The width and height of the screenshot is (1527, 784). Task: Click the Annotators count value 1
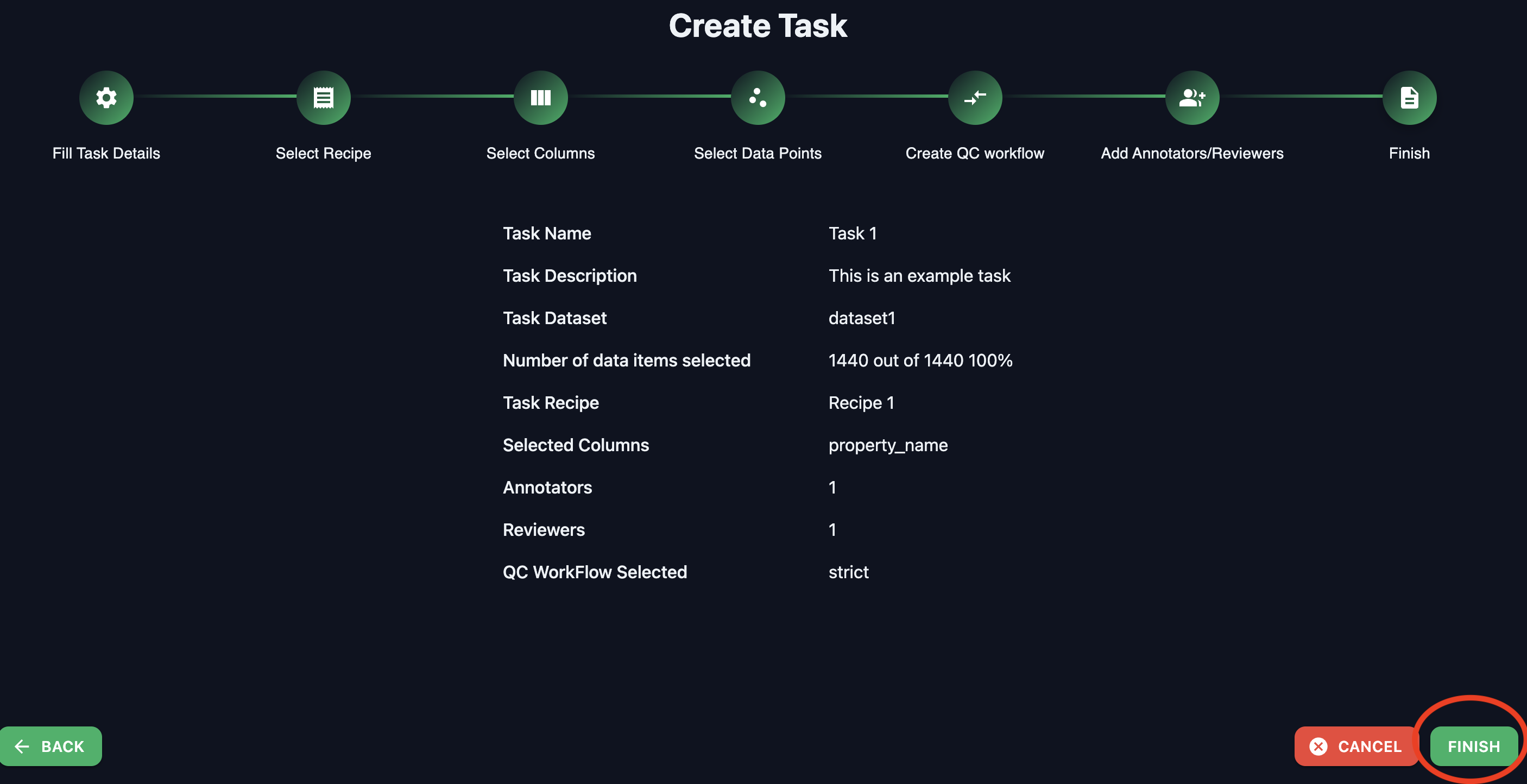pyautogui.click(x=832, y=488)
